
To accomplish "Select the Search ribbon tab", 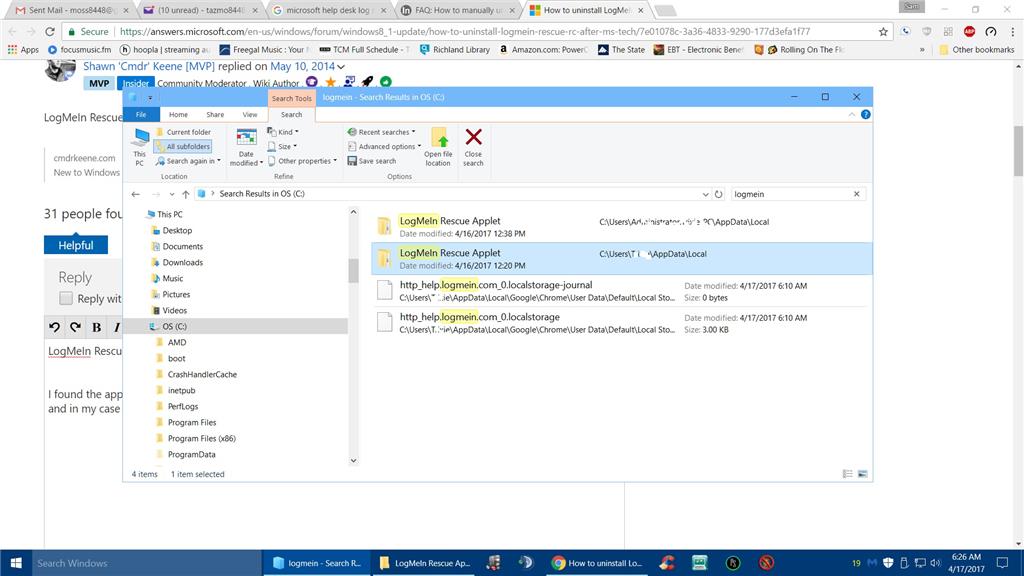I will point(291,114).
